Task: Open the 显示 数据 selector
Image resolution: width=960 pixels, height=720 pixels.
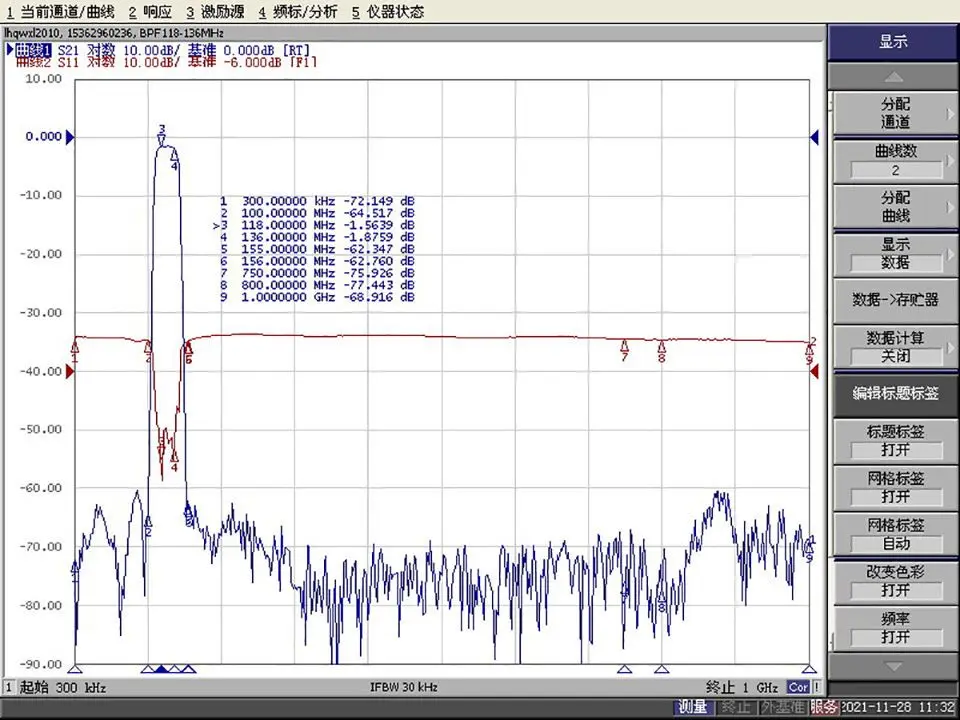Action: click(893, 253)
